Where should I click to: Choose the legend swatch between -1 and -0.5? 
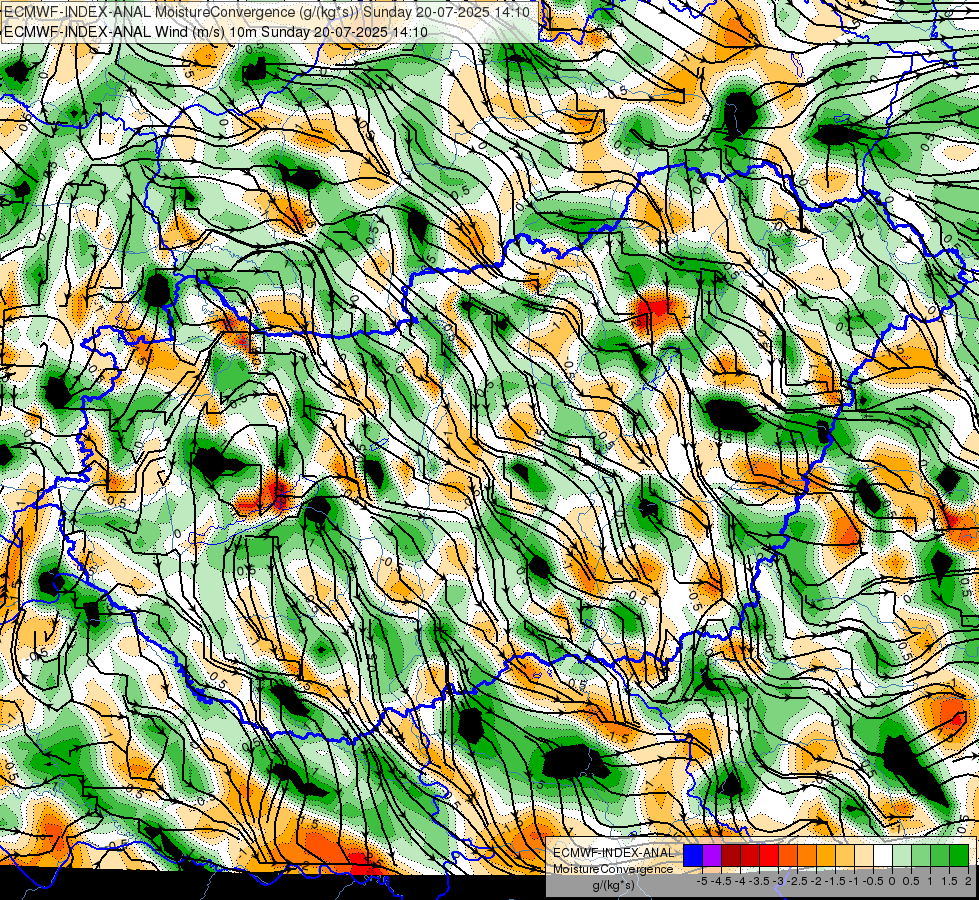pyautogui.click(x=863, y=855)
